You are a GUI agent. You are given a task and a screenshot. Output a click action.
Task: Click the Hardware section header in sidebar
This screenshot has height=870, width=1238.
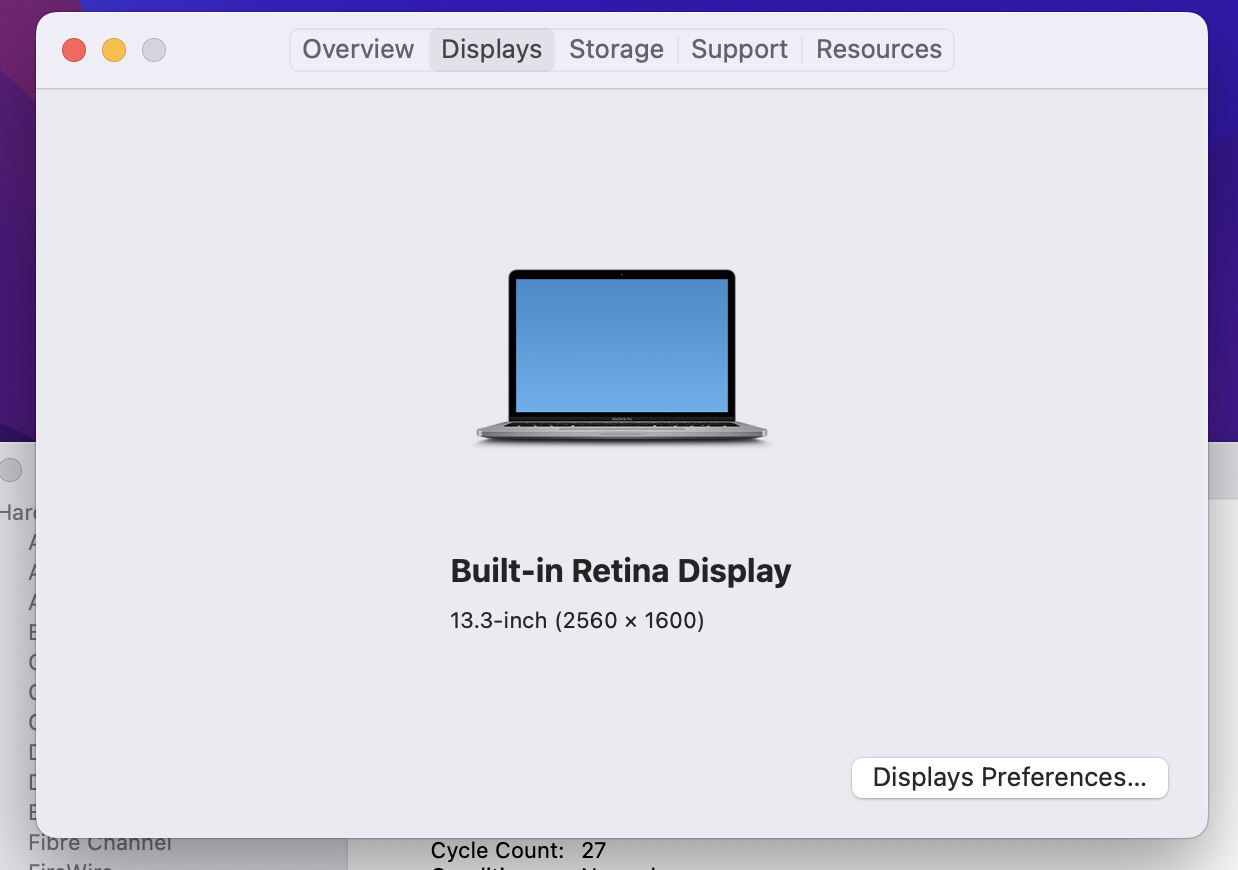[17, 513]
